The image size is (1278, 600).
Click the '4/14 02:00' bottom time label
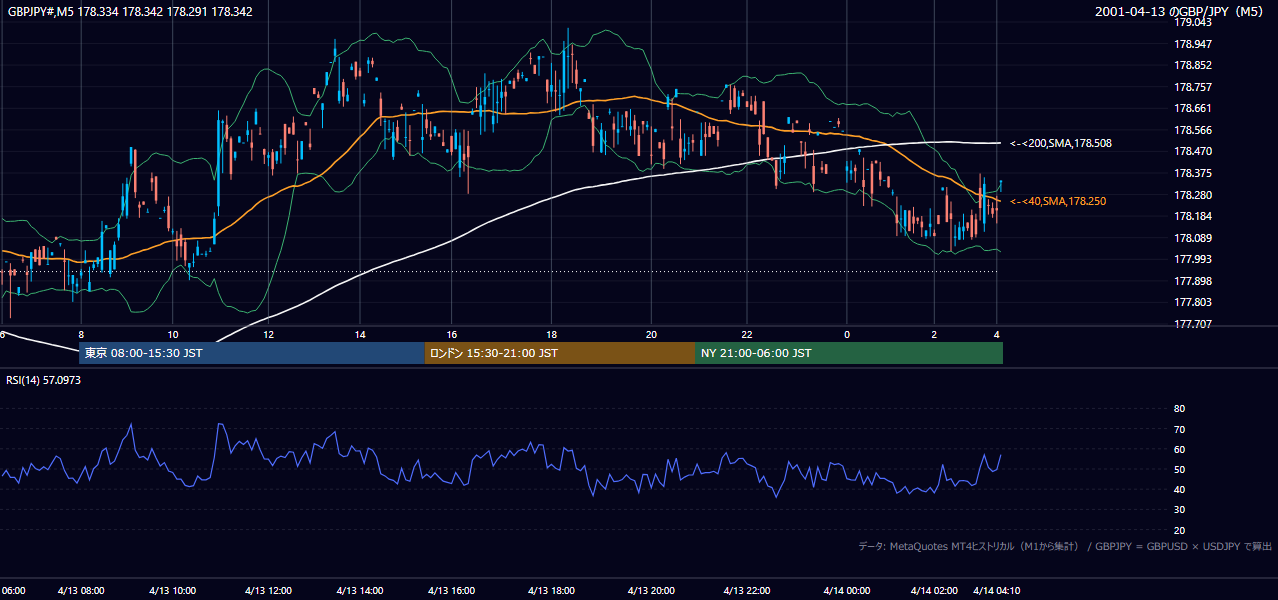[934, 591]
